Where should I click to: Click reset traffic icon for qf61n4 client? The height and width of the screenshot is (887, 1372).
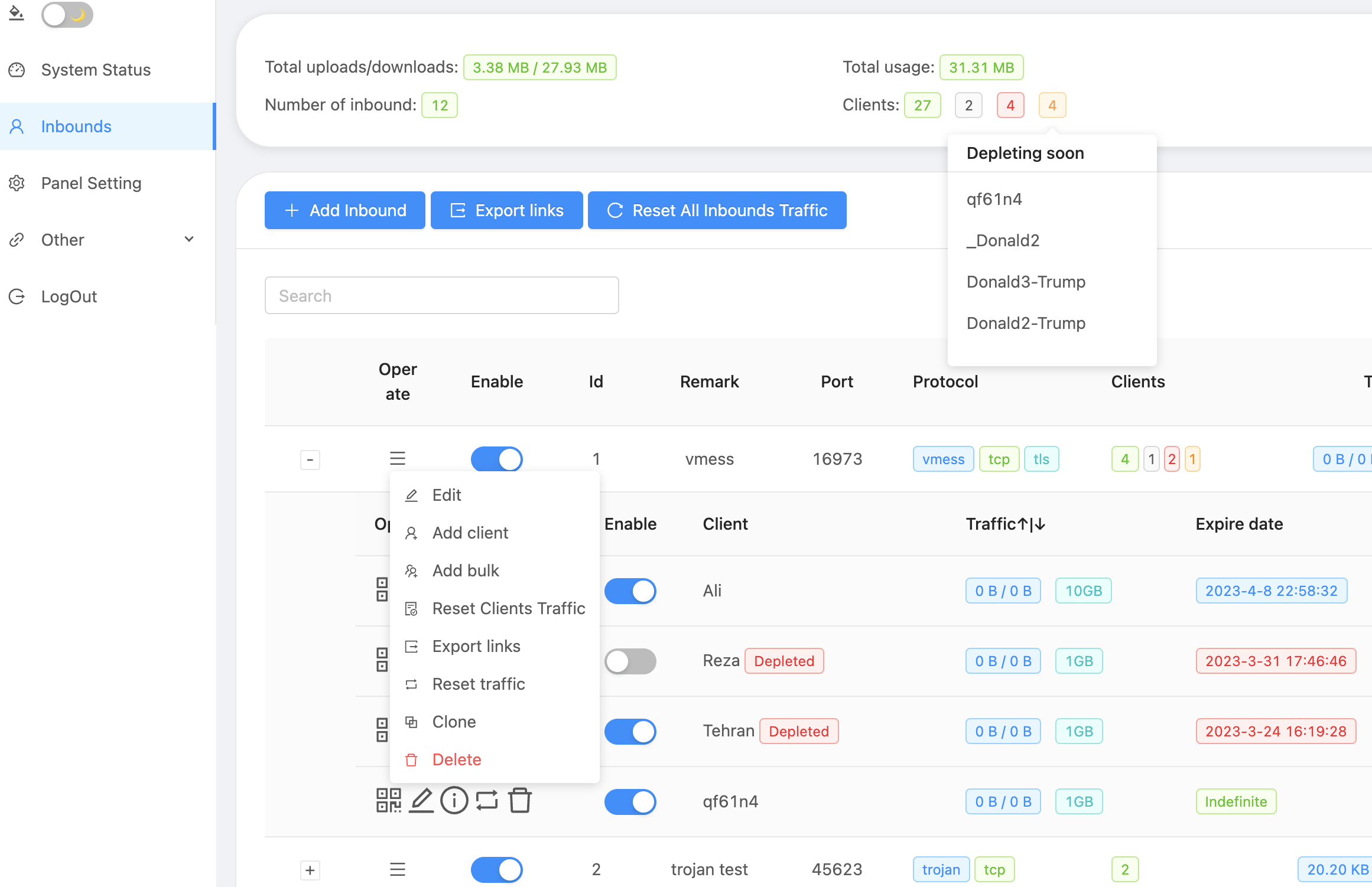point(487,801)
